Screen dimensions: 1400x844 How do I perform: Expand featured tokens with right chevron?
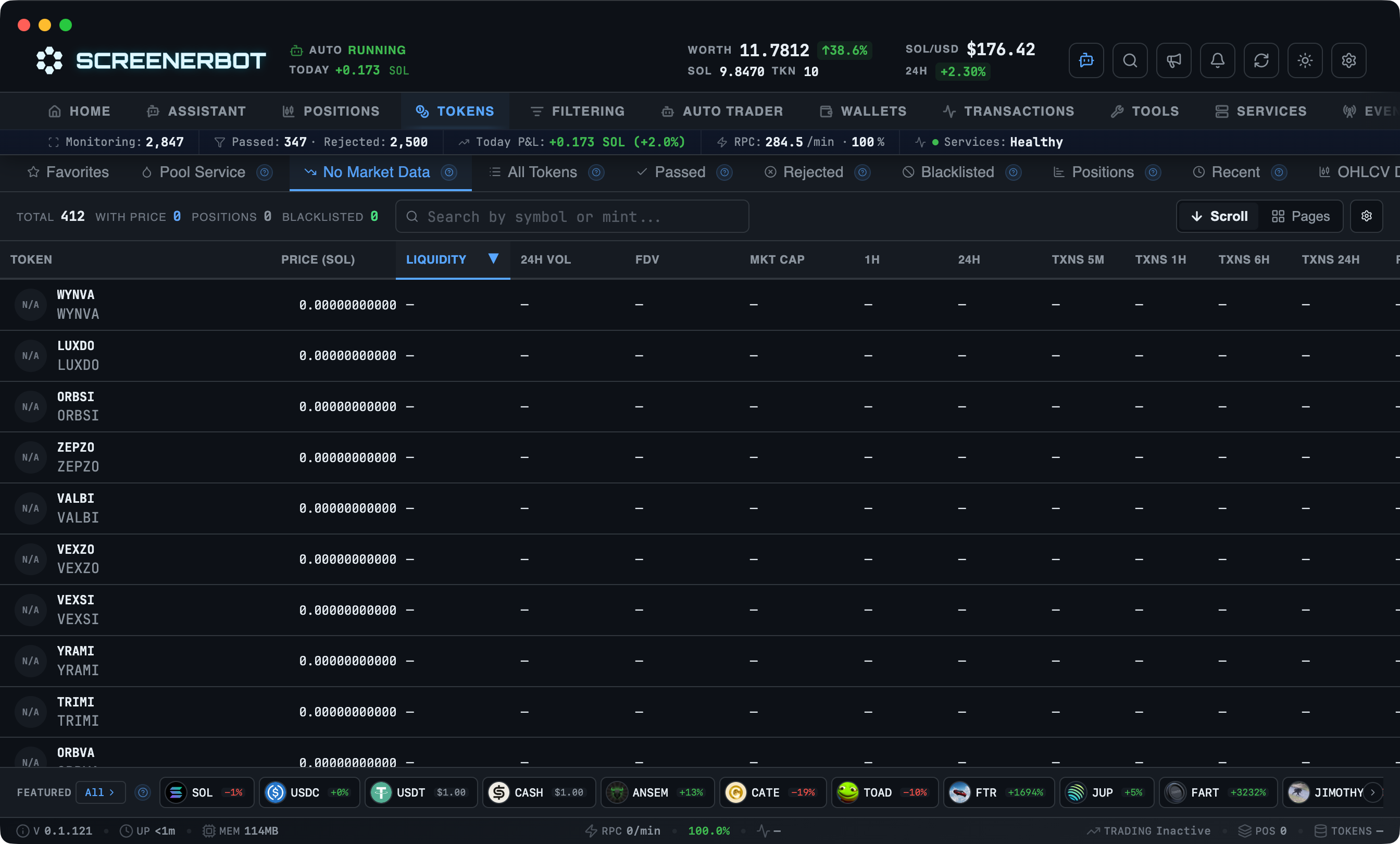(x=1373, y=792)
